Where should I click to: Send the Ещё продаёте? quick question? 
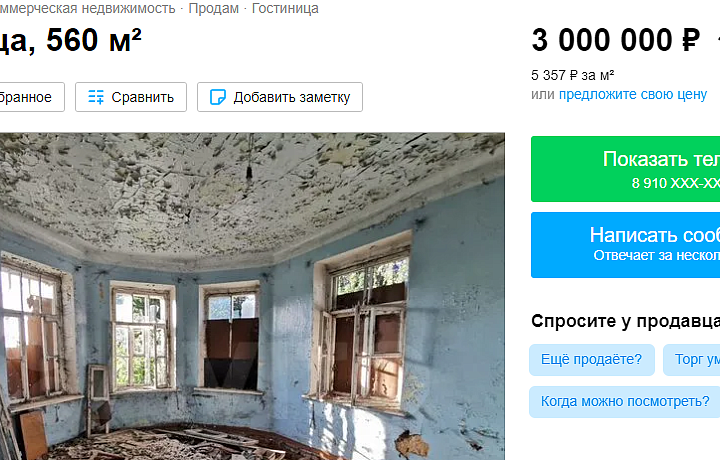(x=591, y=359)
